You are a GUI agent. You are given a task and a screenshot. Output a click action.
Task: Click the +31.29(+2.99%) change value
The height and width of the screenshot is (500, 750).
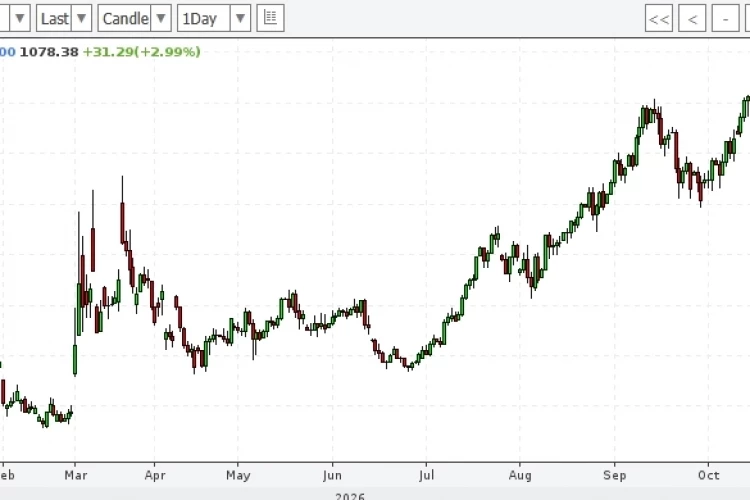click(x=142, y=52)
